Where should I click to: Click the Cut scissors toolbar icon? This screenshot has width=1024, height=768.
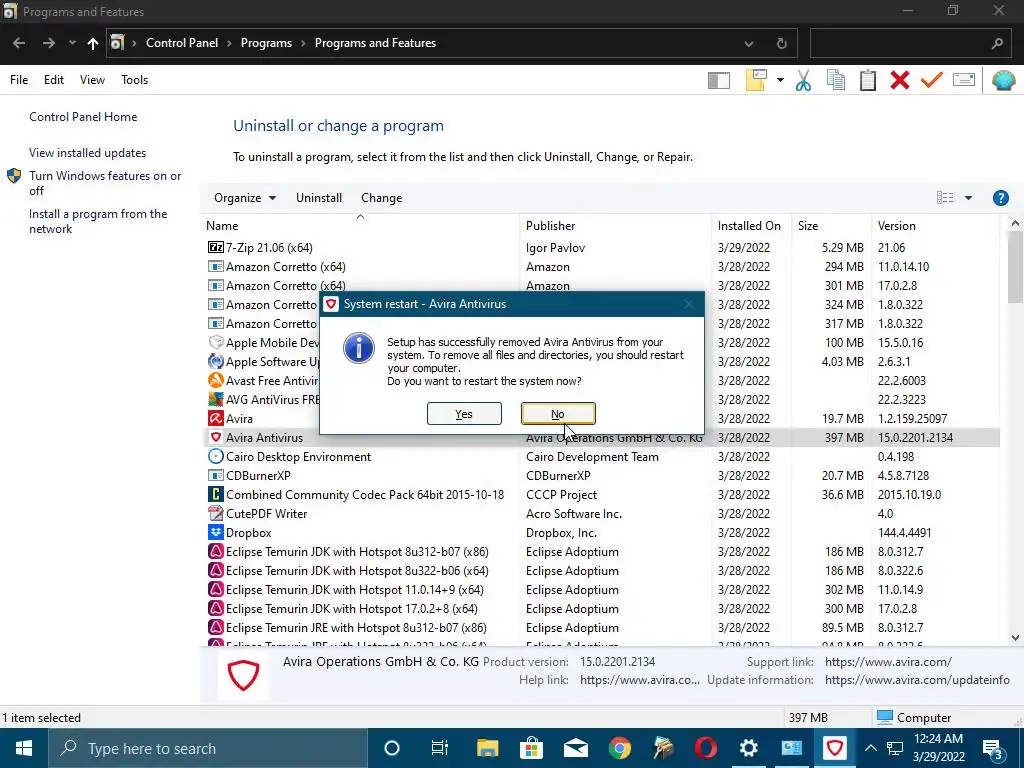[803, 80]
